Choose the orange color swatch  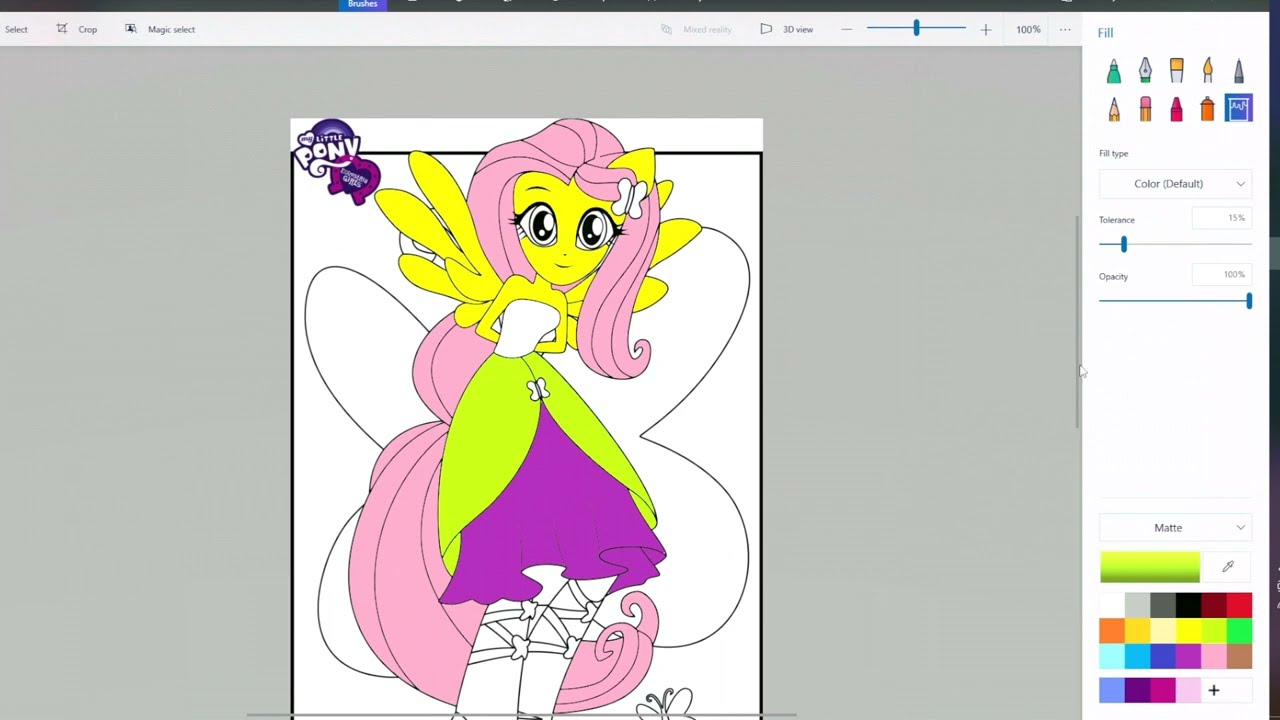tap(1112, 631)
